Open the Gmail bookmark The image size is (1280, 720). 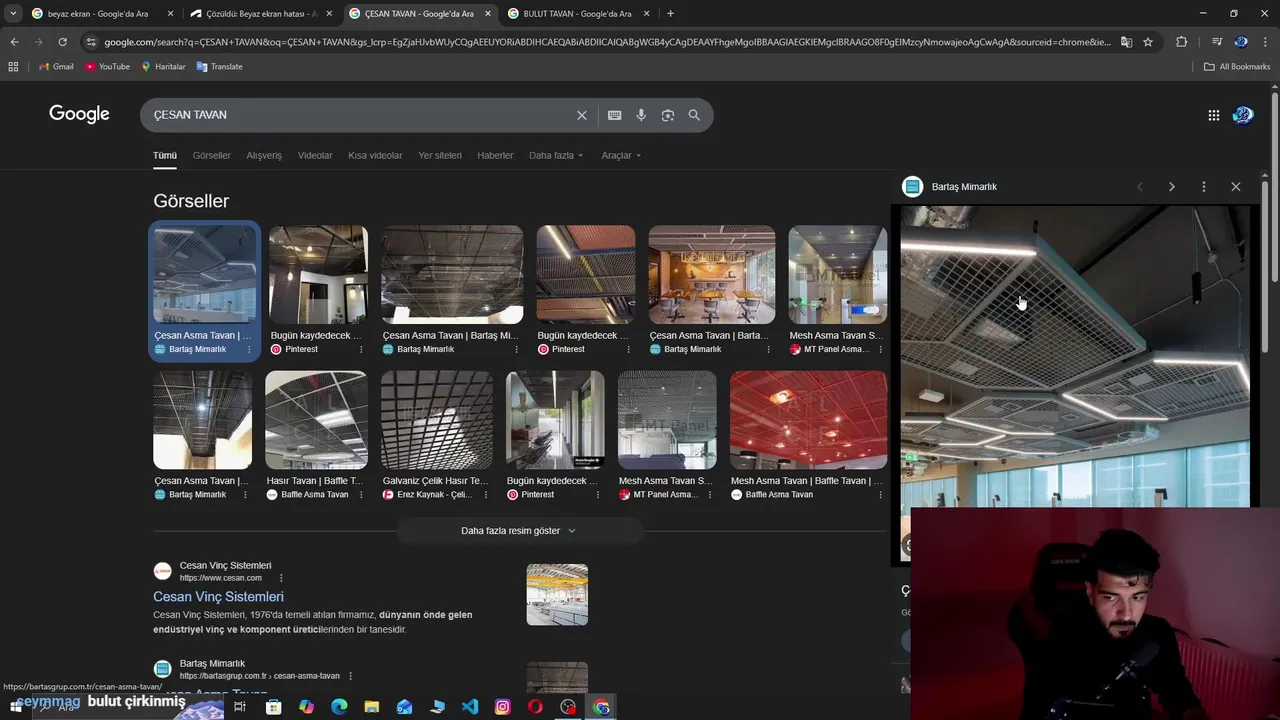click(x=56, y=67)
